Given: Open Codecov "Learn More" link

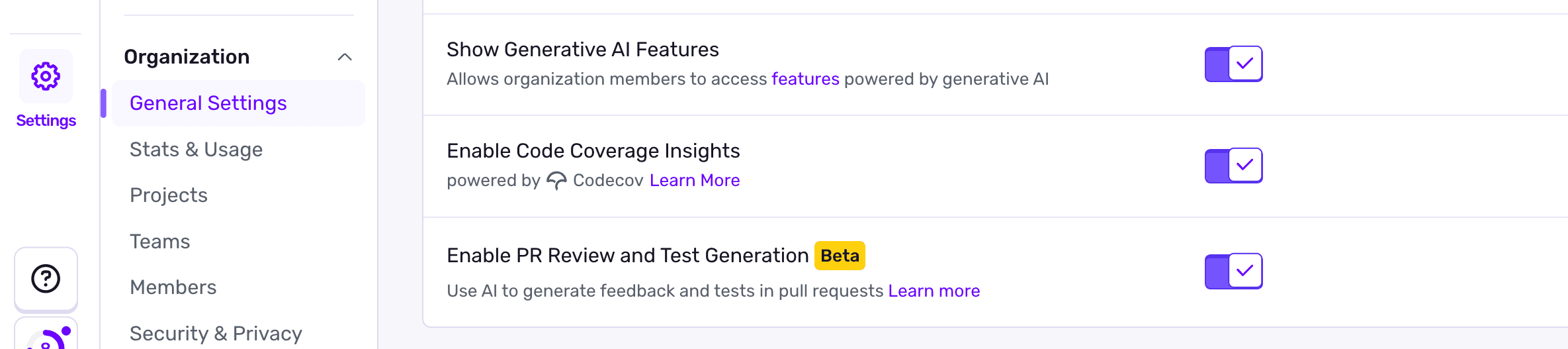Looking at the screenshot, I should (695, 181).
